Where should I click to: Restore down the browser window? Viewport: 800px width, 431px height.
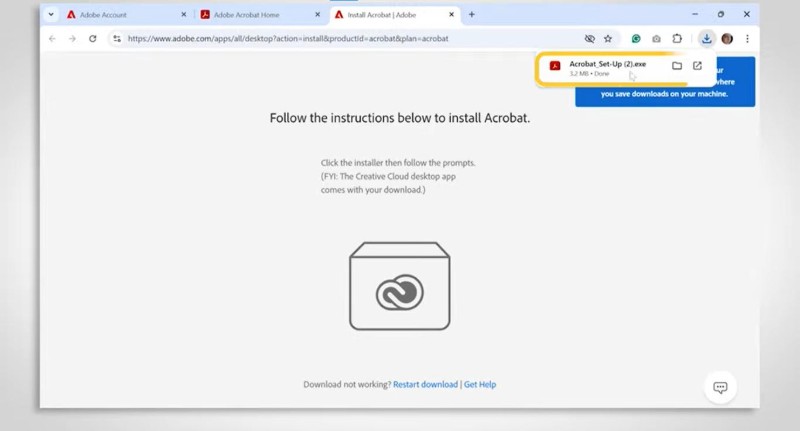[720, 14]
